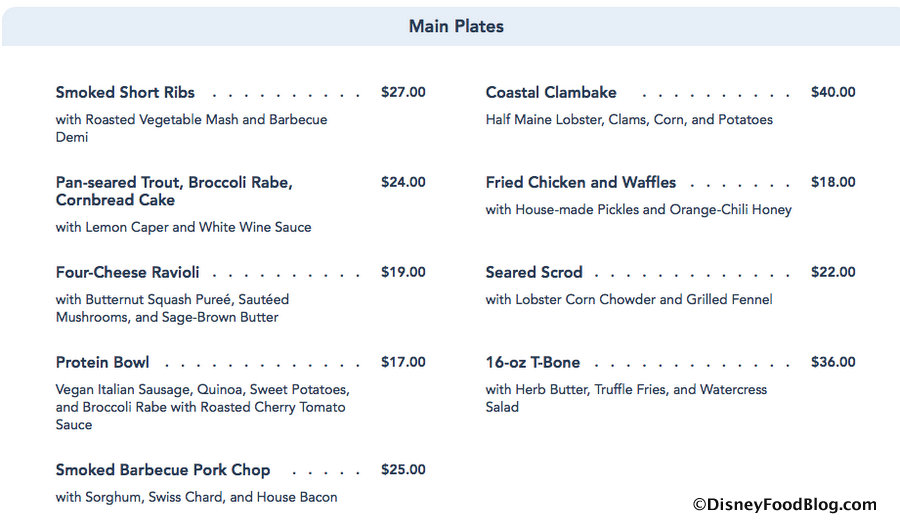
Task: Click the $18.00 fried chicken price
Action: point(833,182)
